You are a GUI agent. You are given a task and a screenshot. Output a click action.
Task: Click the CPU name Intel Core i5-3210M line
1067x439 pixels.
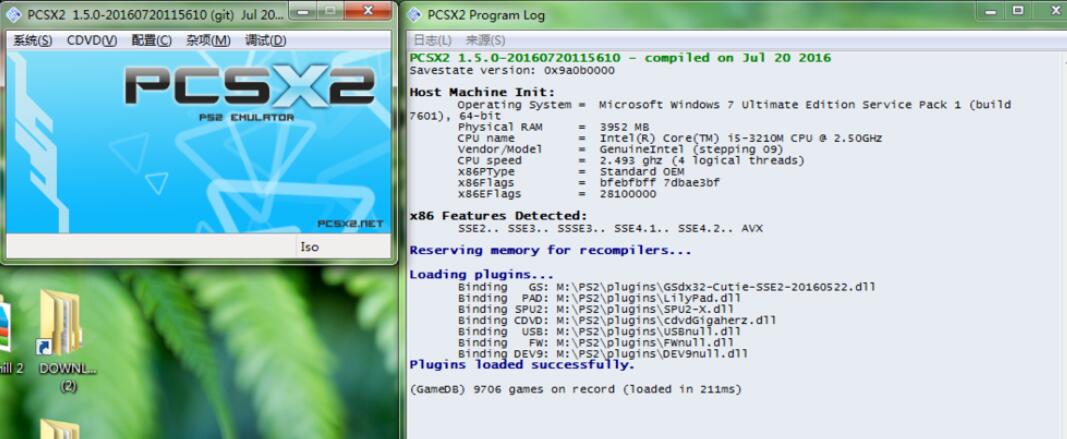670,138
